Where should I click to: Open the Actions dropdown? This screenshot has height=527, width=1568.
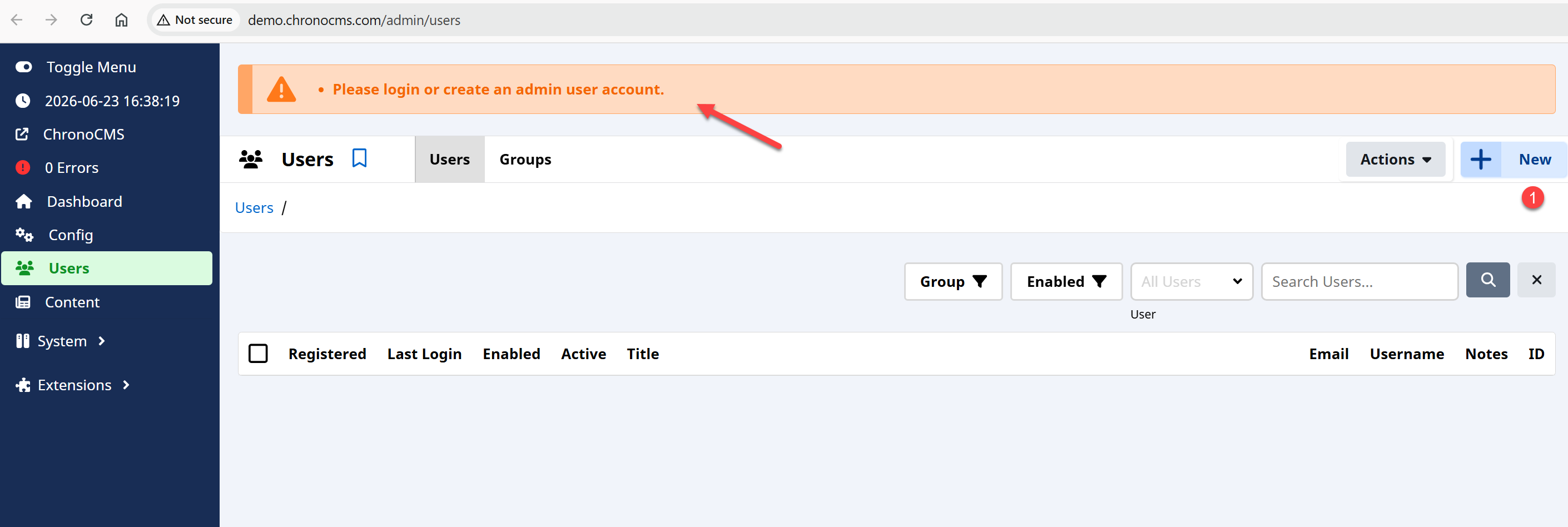coord(1395,160)
